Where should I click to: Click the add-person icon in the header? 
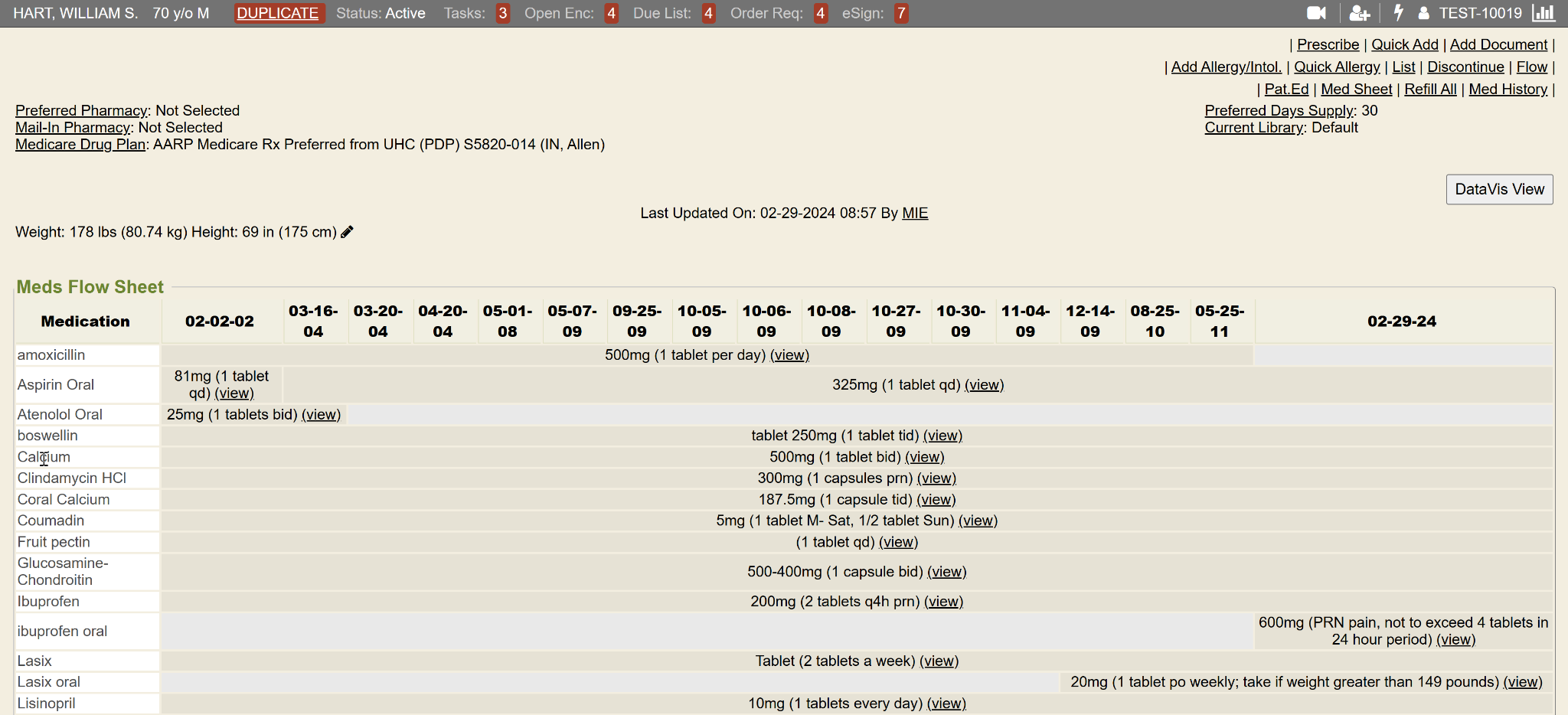pos(1360,13)
